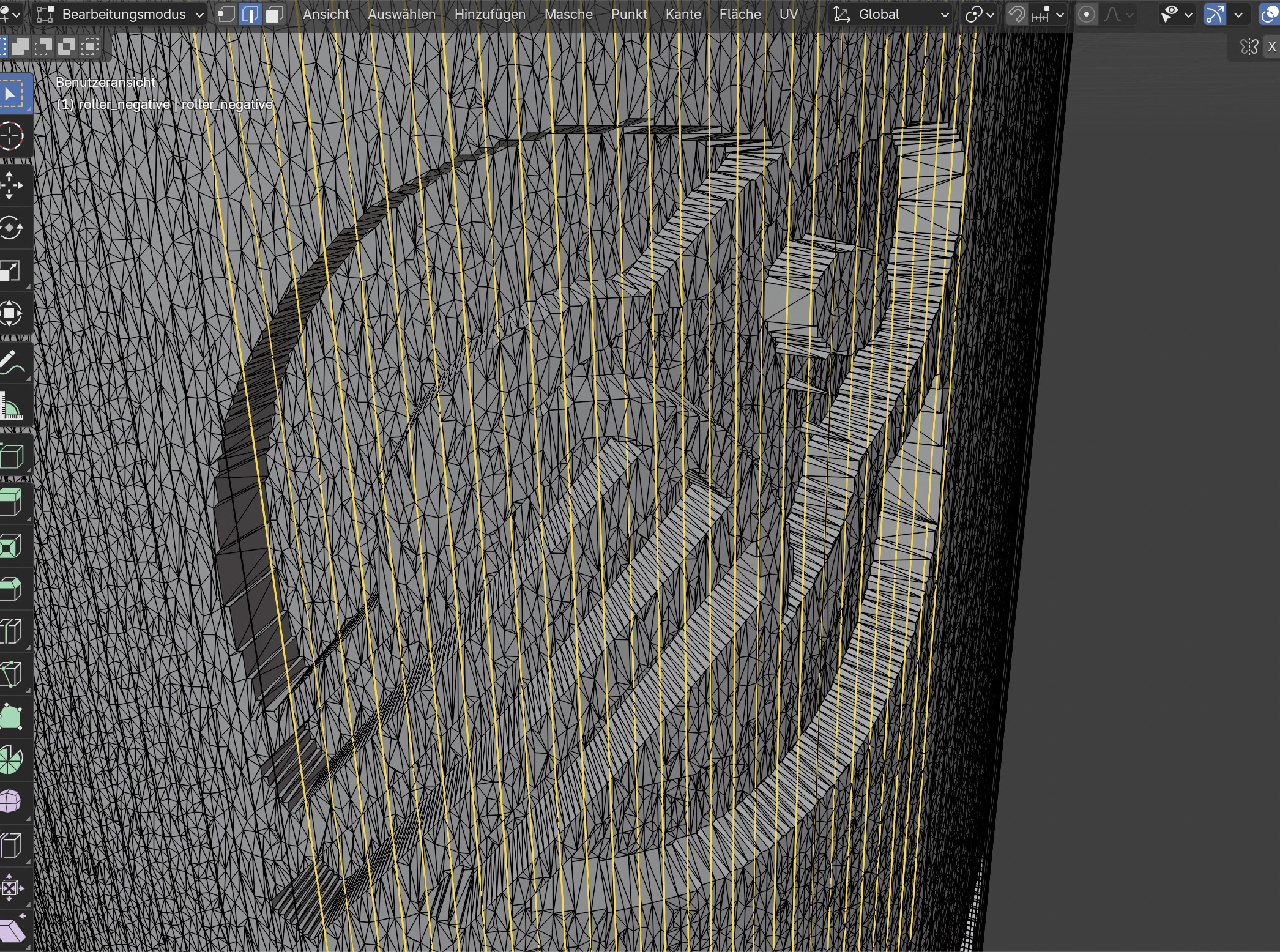Enable proportional editing
Image resolution: width=1280 pixels, height=952 pixels.
pyautogui.click(x=1087, y=14)
